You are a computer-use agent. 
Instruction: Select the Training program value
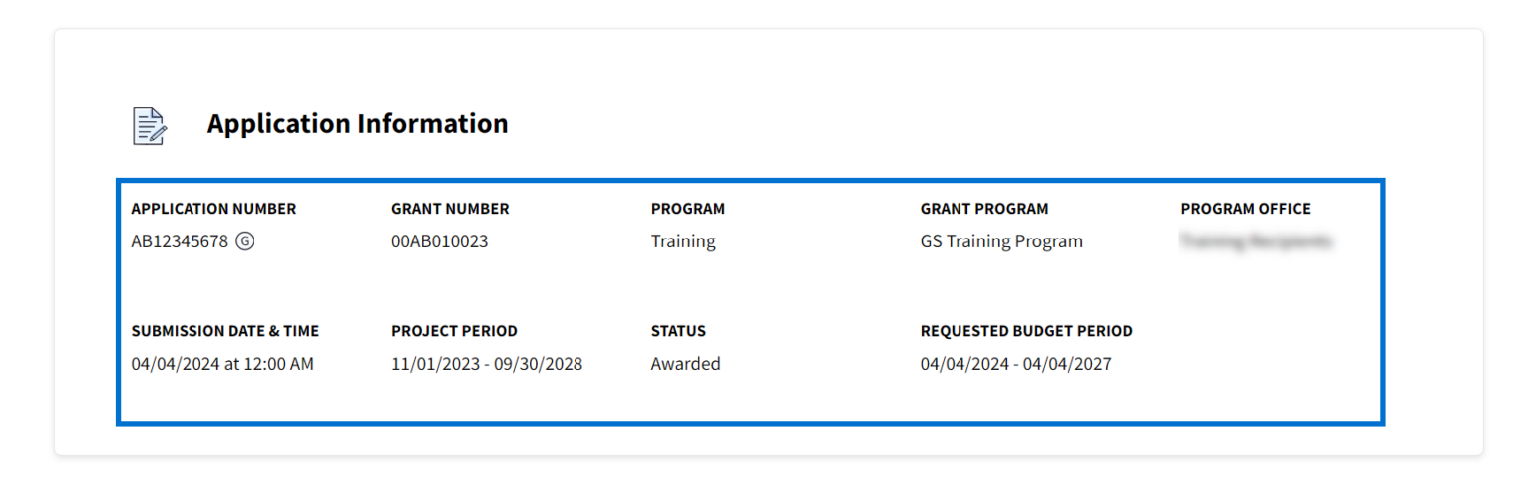click(683, 241)
